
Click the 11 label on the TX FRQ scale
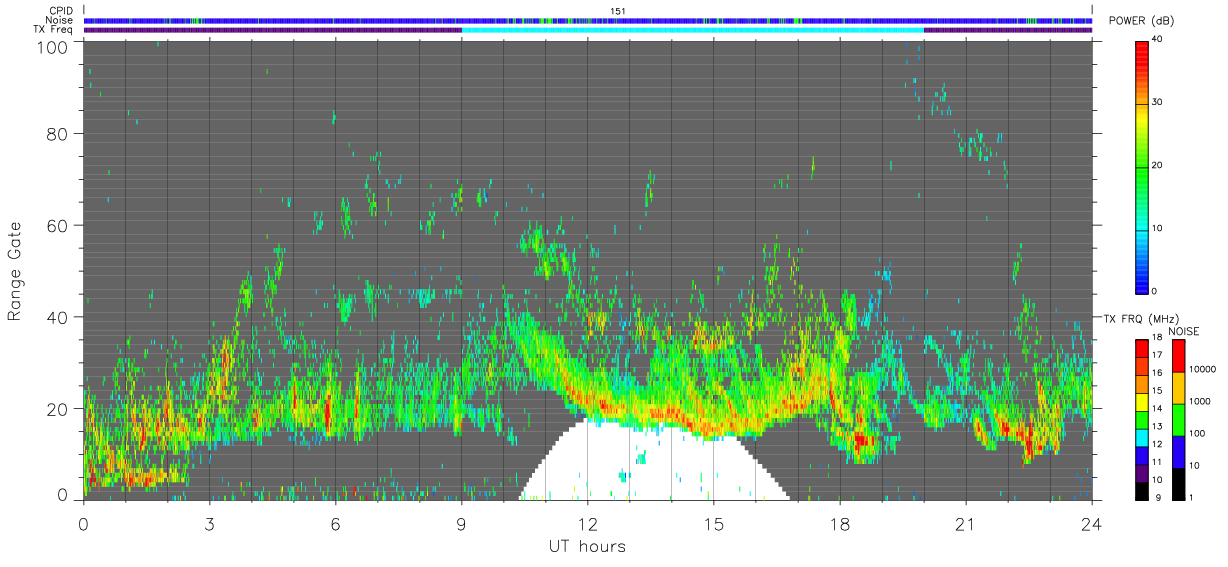click(x=1157, y=462)
